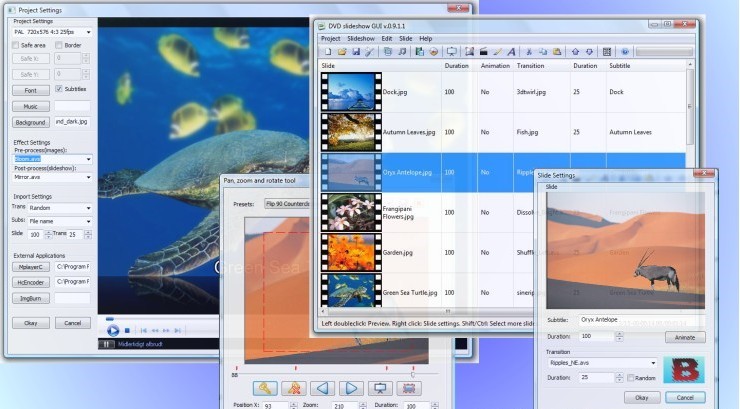Click the dashed selection frame icon

[x=409, y=388]
